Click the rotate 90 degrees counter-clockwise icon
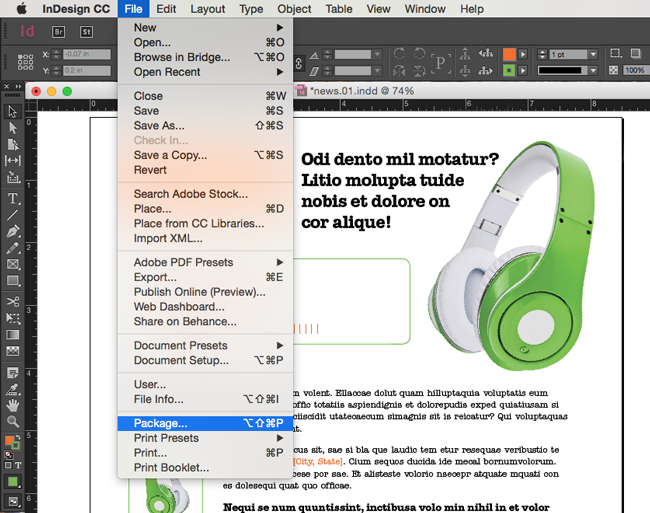 pyautogui.click(x=420, y=53)
